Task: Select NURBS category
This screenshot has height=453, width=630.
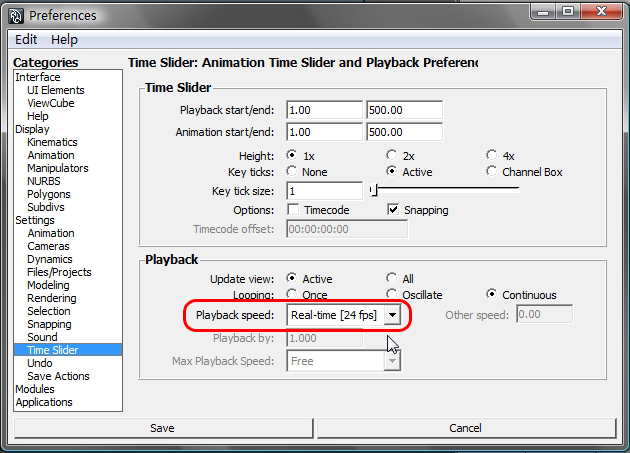Action: click(44, 181)
